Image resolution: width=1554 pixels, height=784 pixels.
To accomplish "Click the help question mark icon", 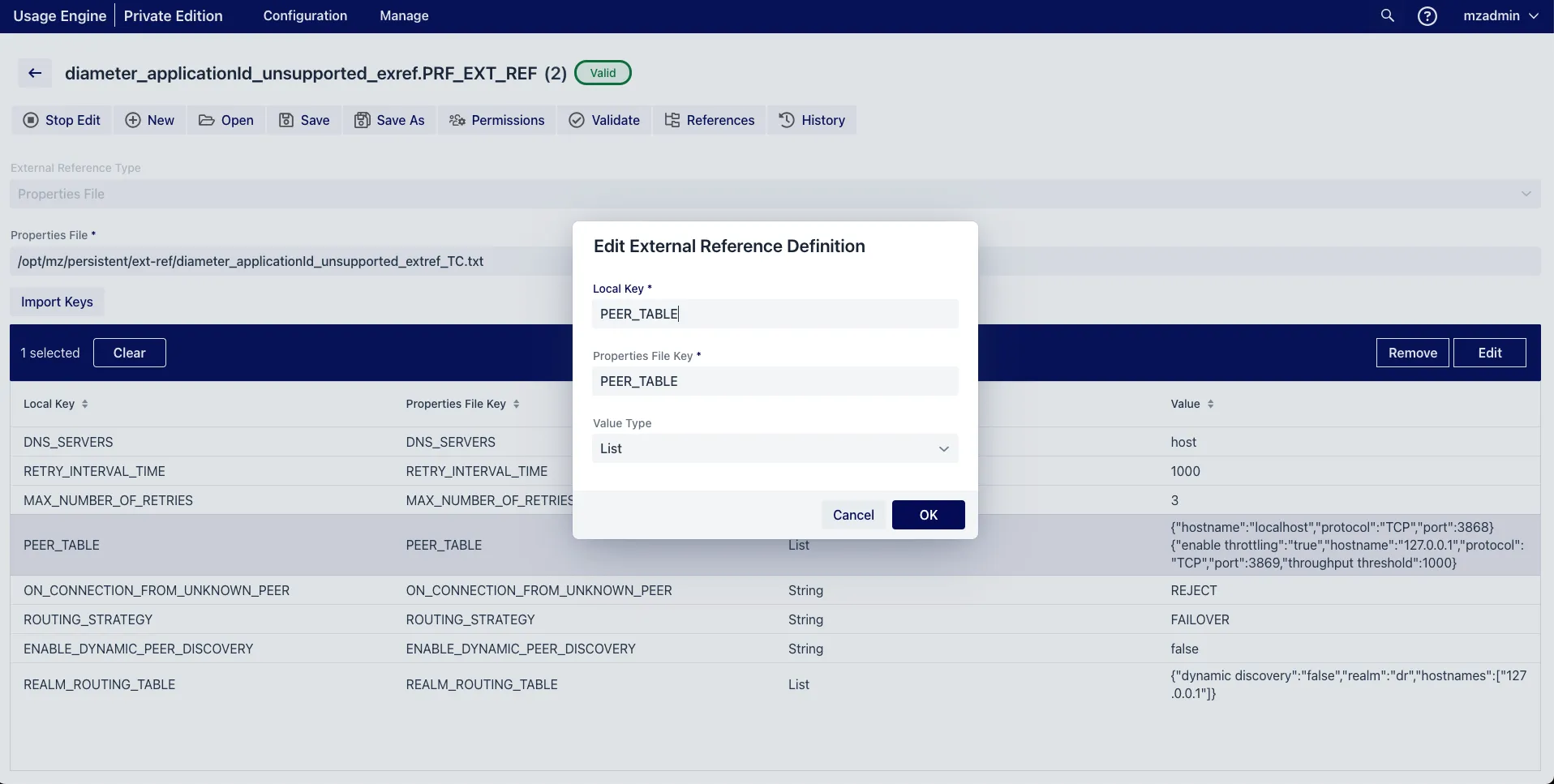I will 1427,16.
